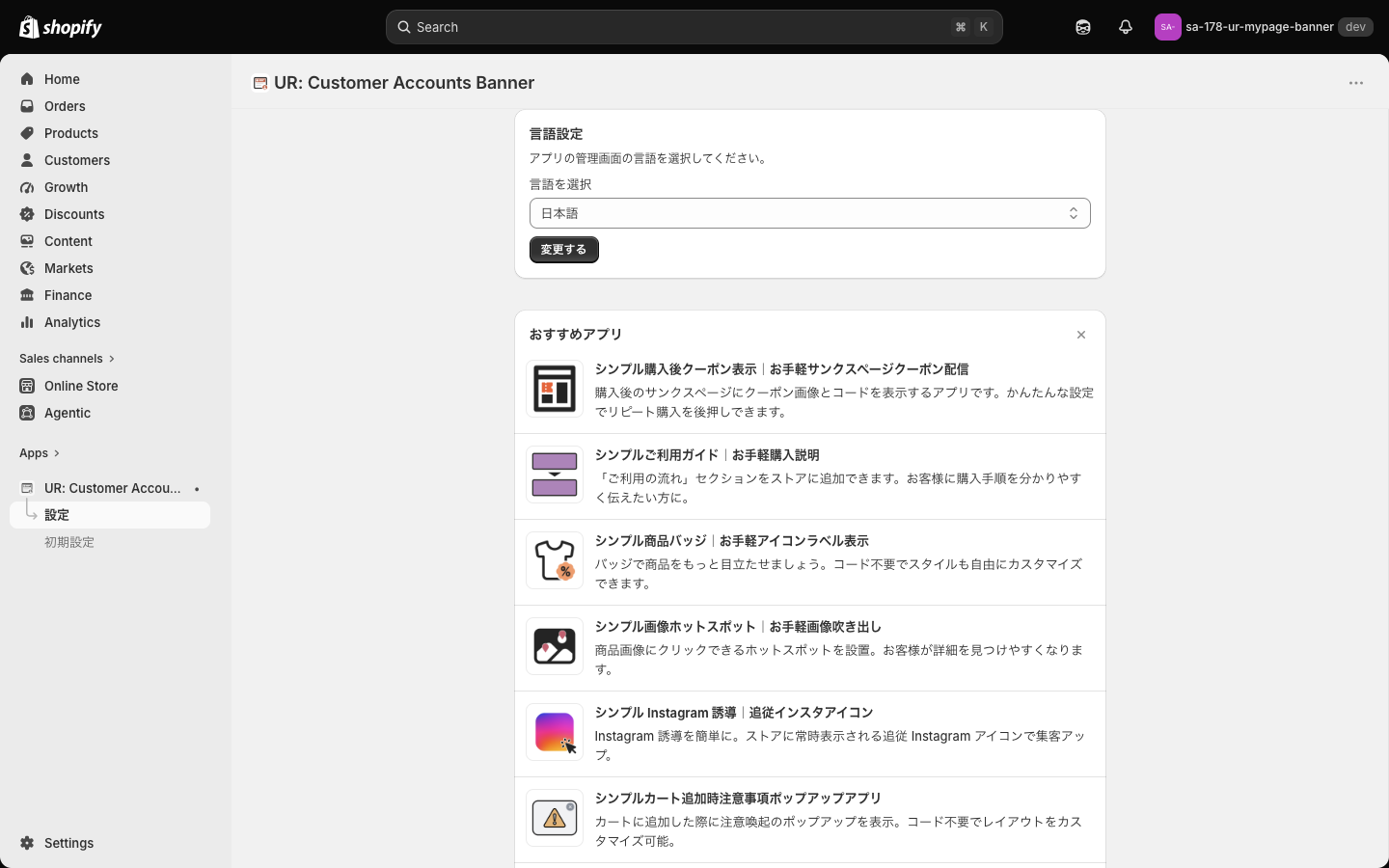
Task: Open シンプルカート追加時注意事項ポップアップアプリ link
Action: point(738,799)
